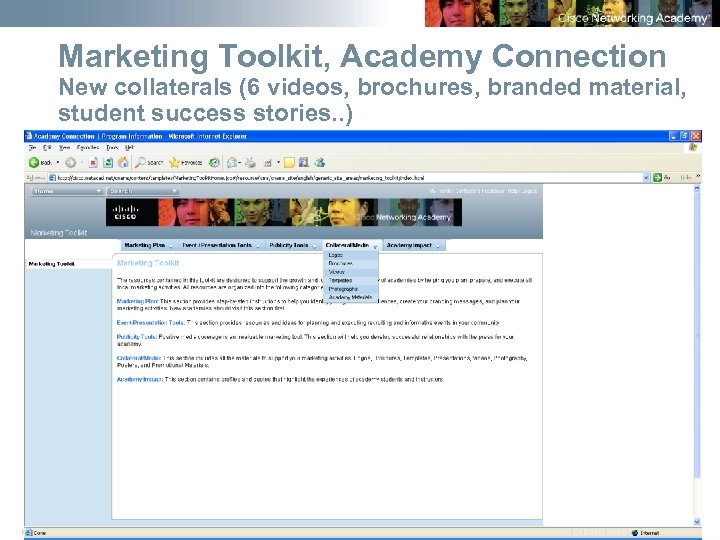Click the Cisco logo in banner

125,212
